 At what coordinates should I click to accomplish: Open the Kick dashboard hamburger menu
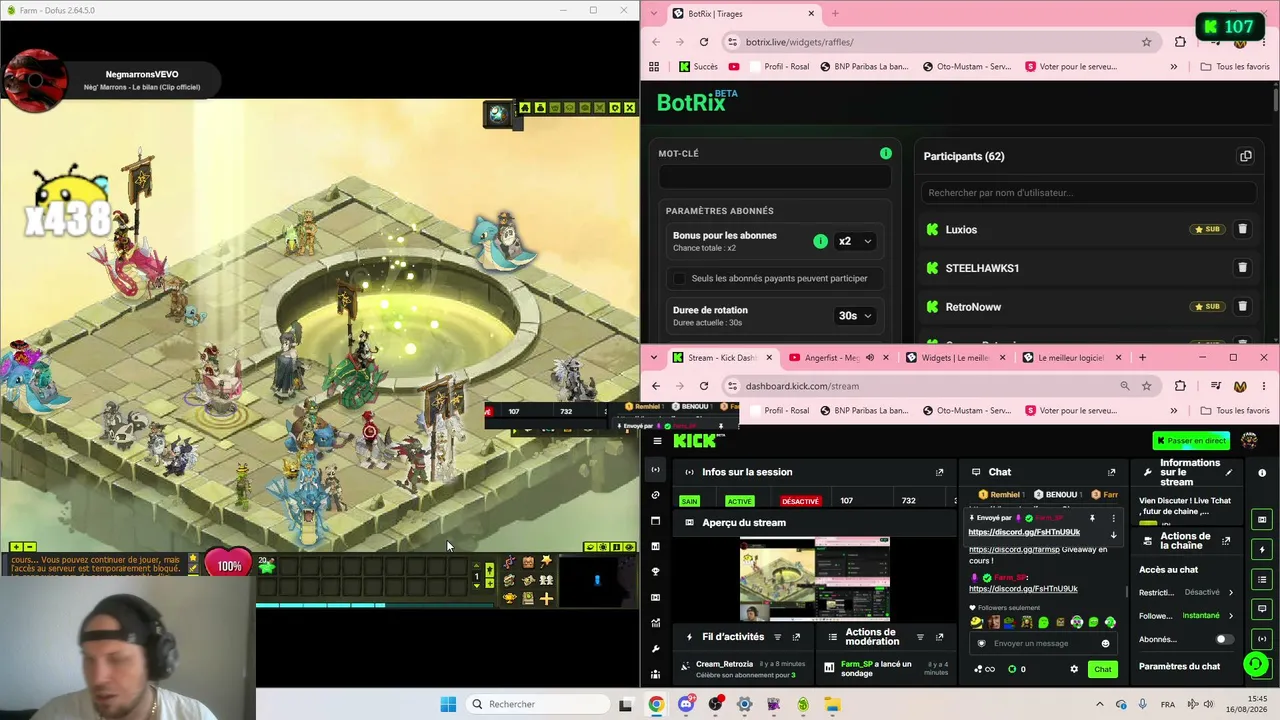pos(657,441)
